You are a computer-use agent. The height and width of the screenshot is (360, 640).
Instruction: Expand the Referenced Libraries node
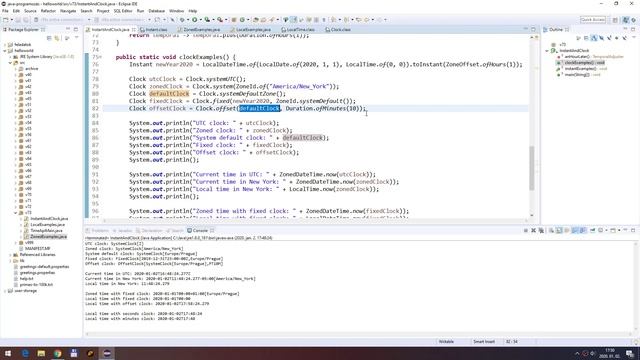(10, 255)
